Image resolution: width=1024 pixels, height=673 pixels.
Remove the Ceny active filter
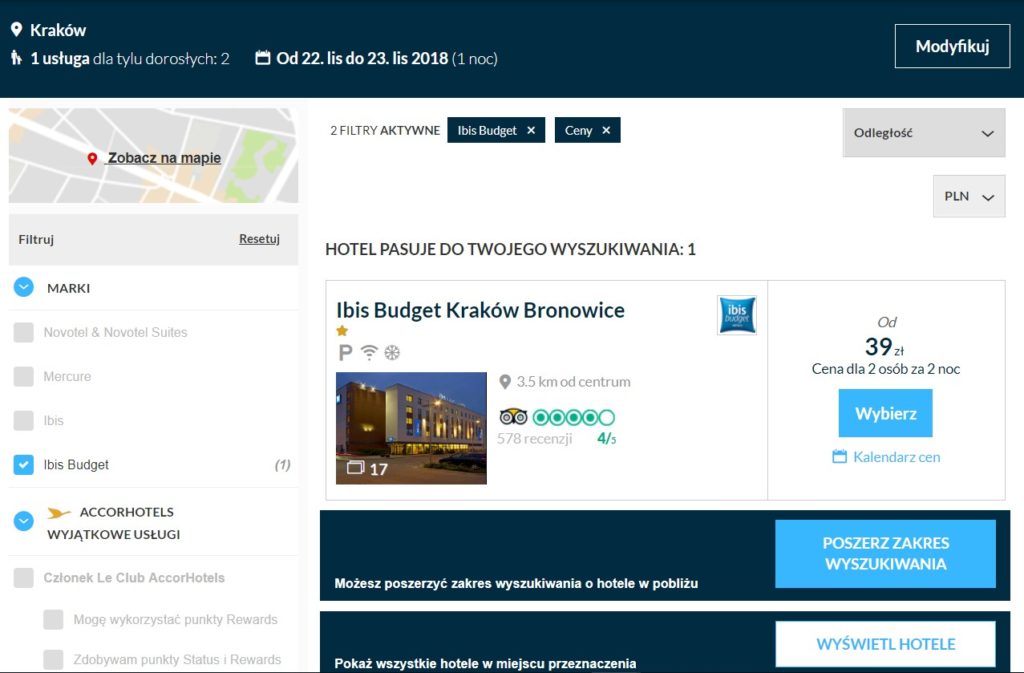(606, 131)
